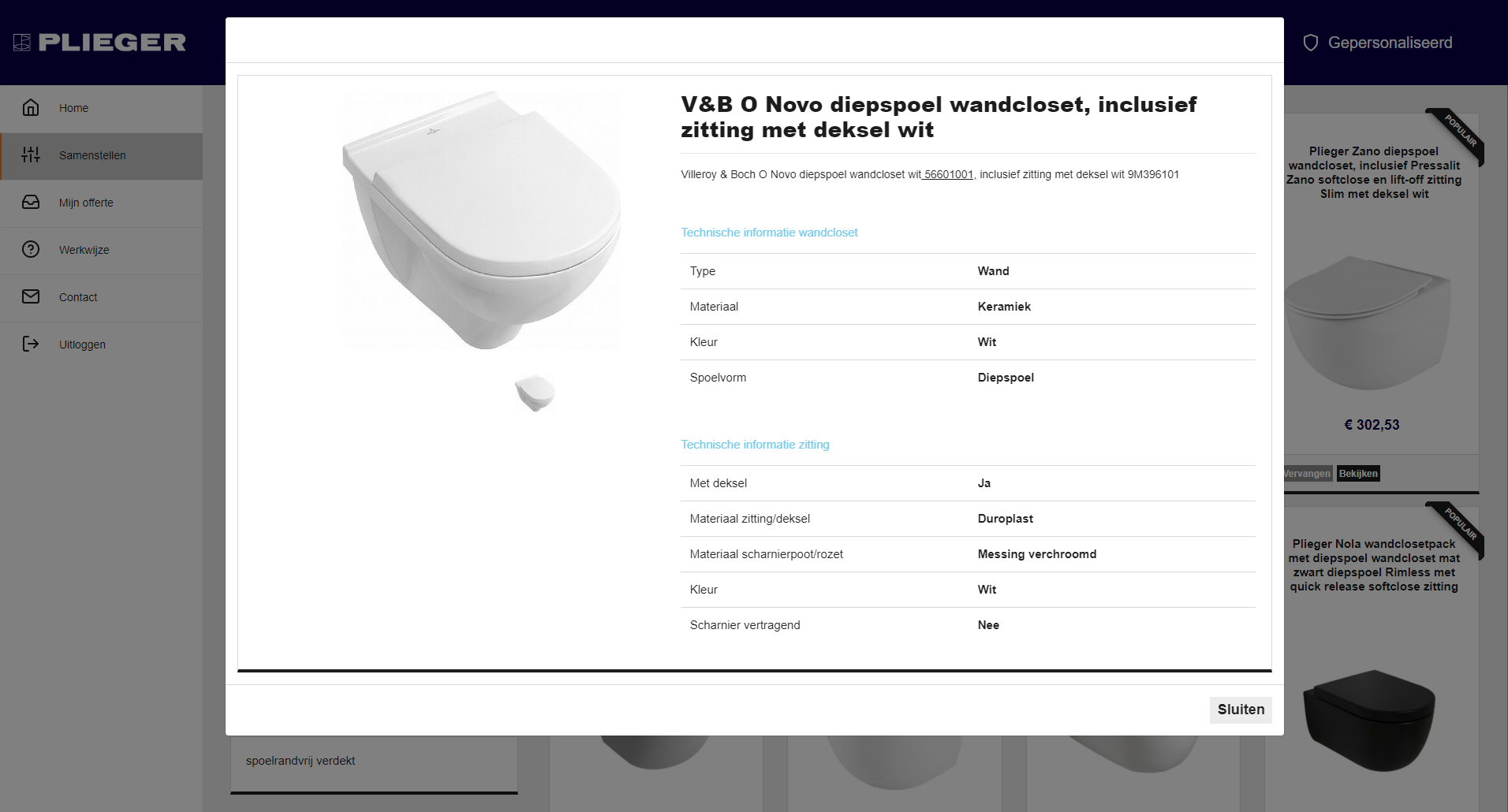Close the dialog with Sluiten button

pos(1240,710)
